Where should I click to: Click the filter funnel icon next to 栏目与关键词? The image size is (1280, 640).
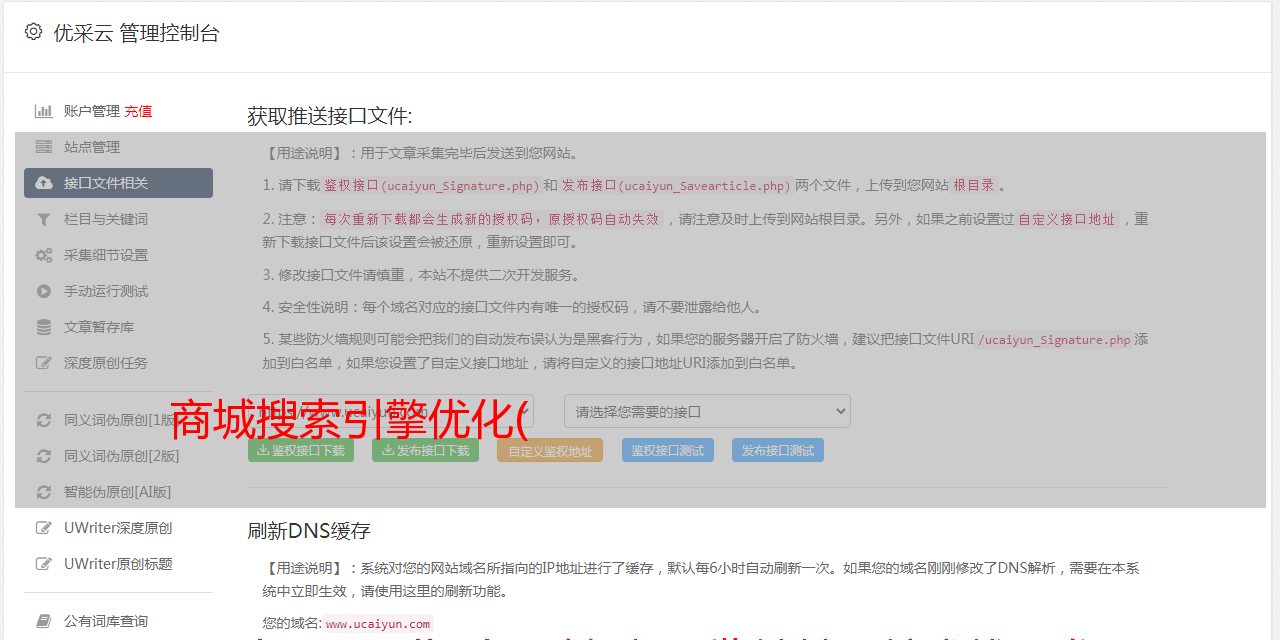(x=44, y=219)
